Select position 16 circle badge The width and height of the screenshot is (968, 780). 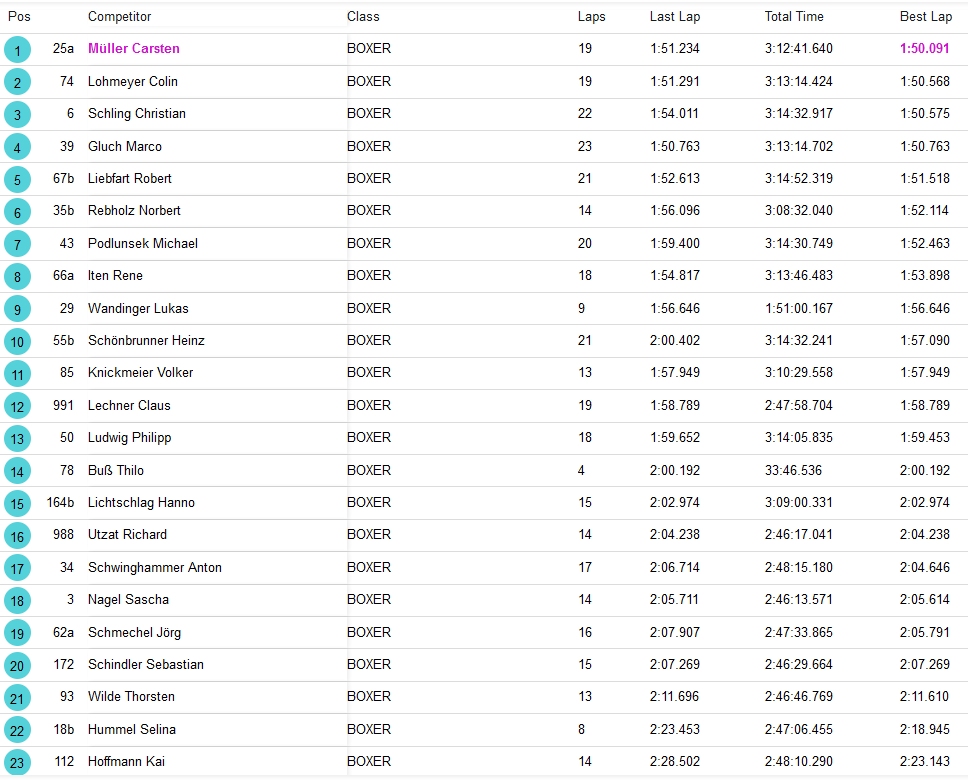tap(17, 536)
